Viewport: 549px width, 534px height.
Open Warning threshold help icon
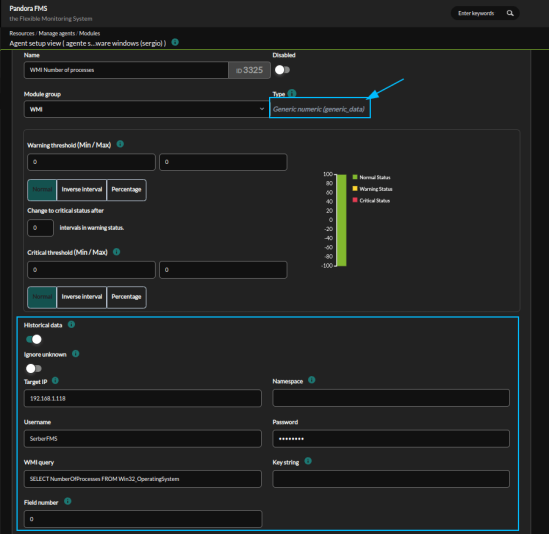pos(120,144)
